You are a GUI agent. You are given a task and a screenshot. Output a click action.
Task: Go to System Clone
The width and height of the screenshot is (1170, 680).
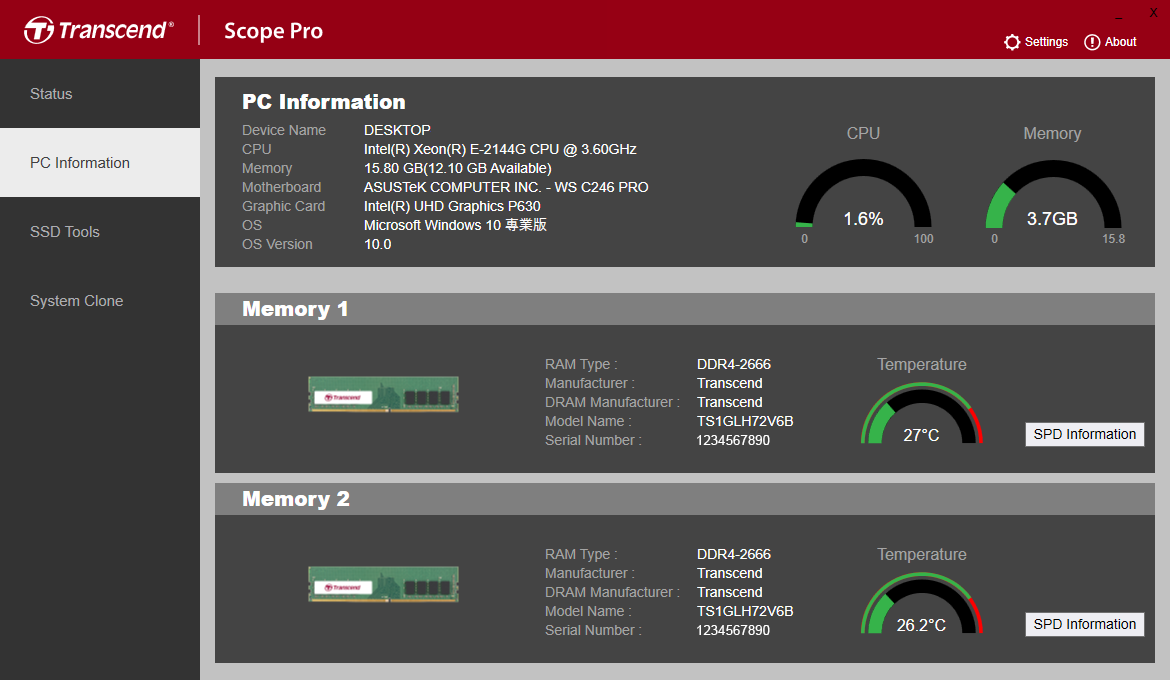click(x=100, y=301)
